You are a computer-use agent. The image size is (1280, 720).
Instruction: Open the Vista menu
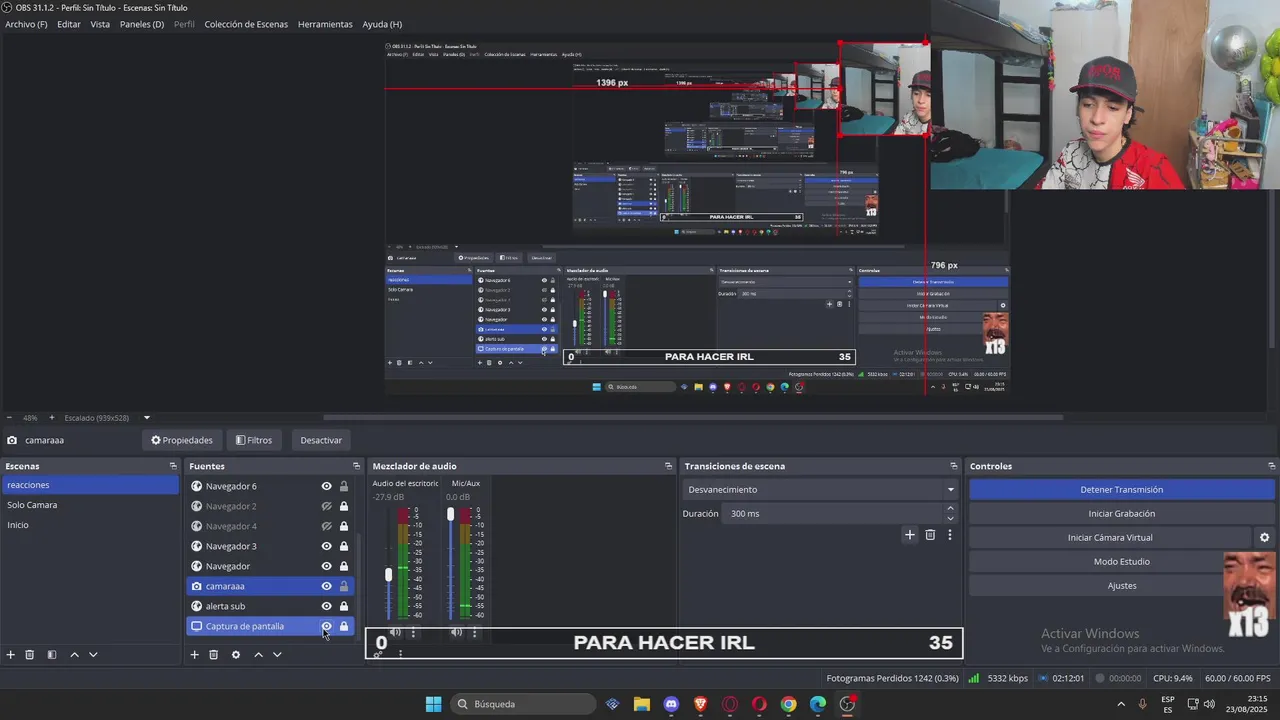click(x=100, y=24)
